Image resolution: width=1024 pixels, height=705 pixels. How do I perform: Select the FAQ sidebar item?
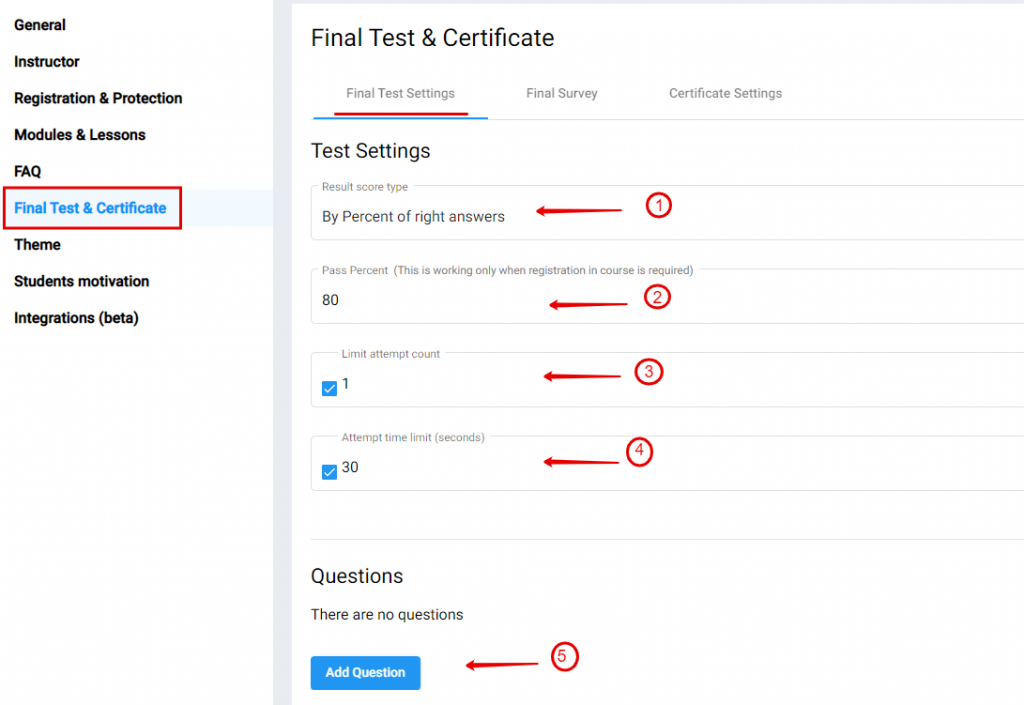pyautogui.click(x=27, y=171)
